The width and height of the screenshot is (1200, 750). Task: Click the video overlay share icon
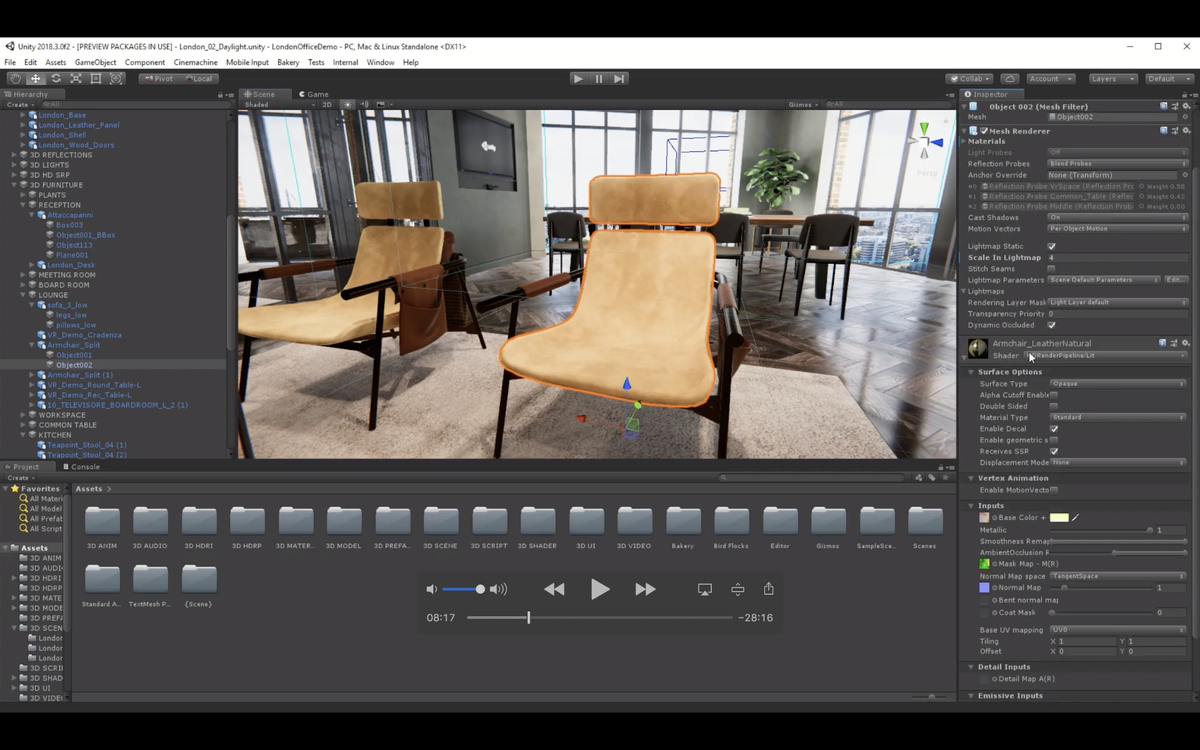pos(769,589)
